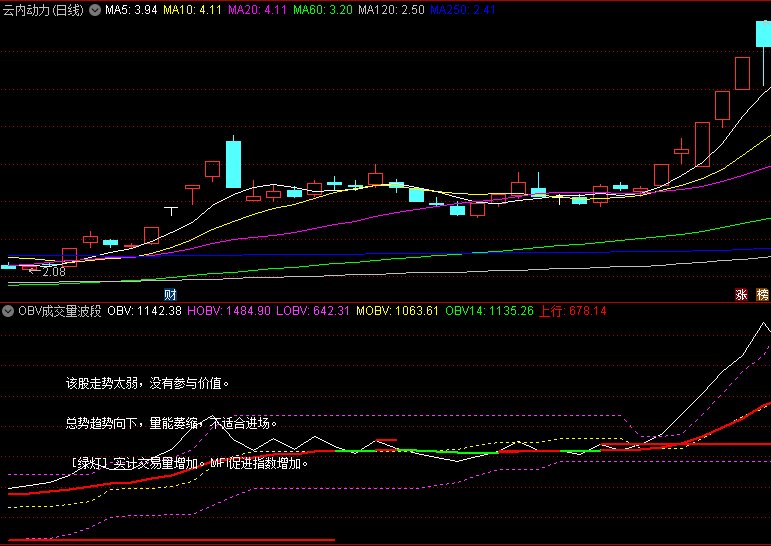The height and width of the screenshot is (546, 771).
Task: Click the MA250: 2.41 label
Action: tap(463, 10)
